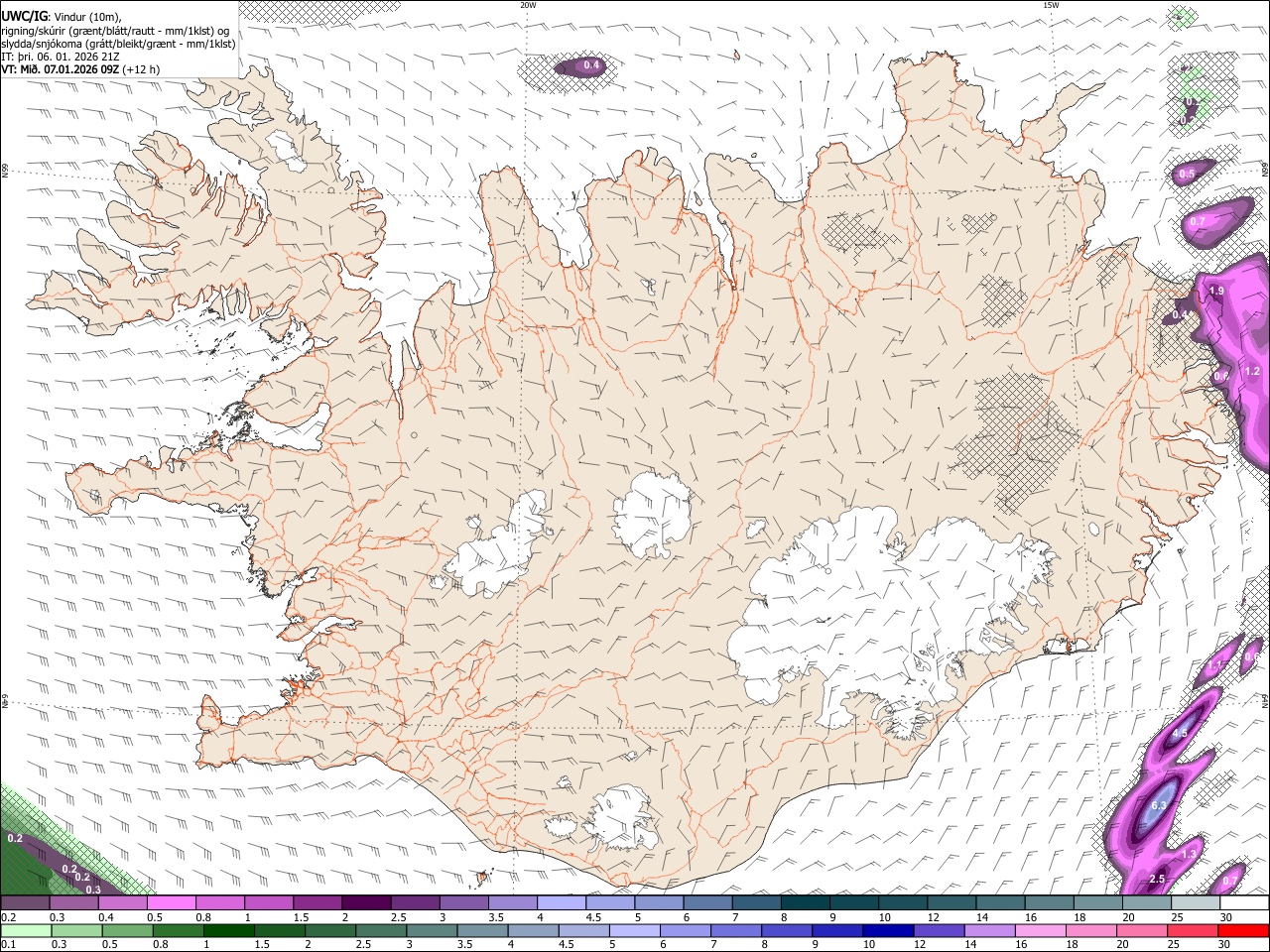Click the valid time 'VT: Mið. 07.01.2026 09Z'
This screenshot has height=952, width=1270.
tap(61, 69)
